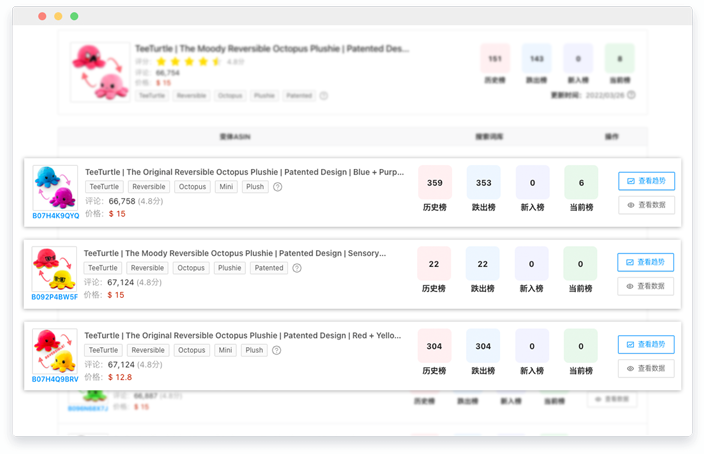Click title 'The Original Reversible Octopus Plushie | Blue + Purp...'
704x454 pixels.
click(245, 172)
